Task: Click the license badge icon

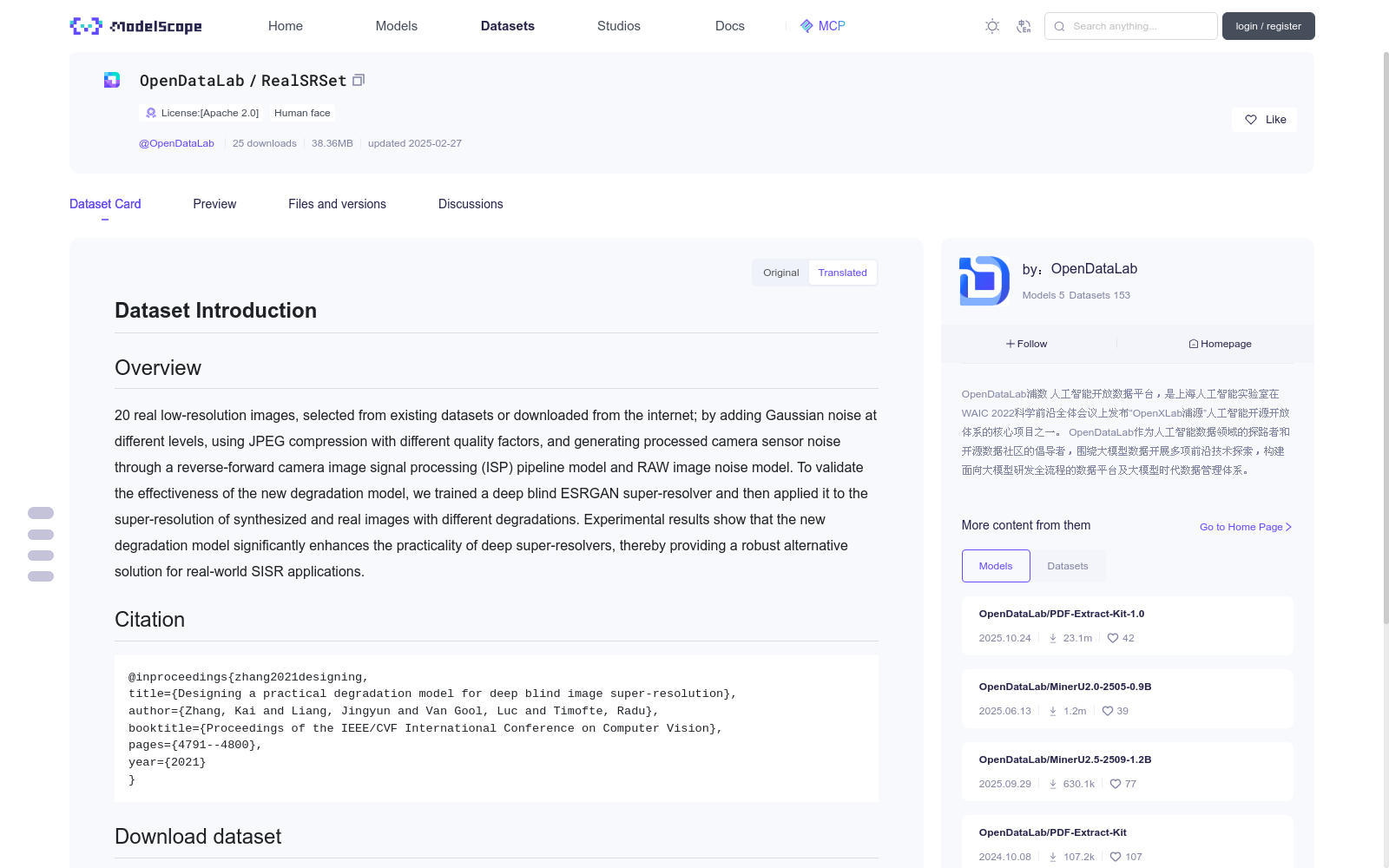Action: pos(151,113)
